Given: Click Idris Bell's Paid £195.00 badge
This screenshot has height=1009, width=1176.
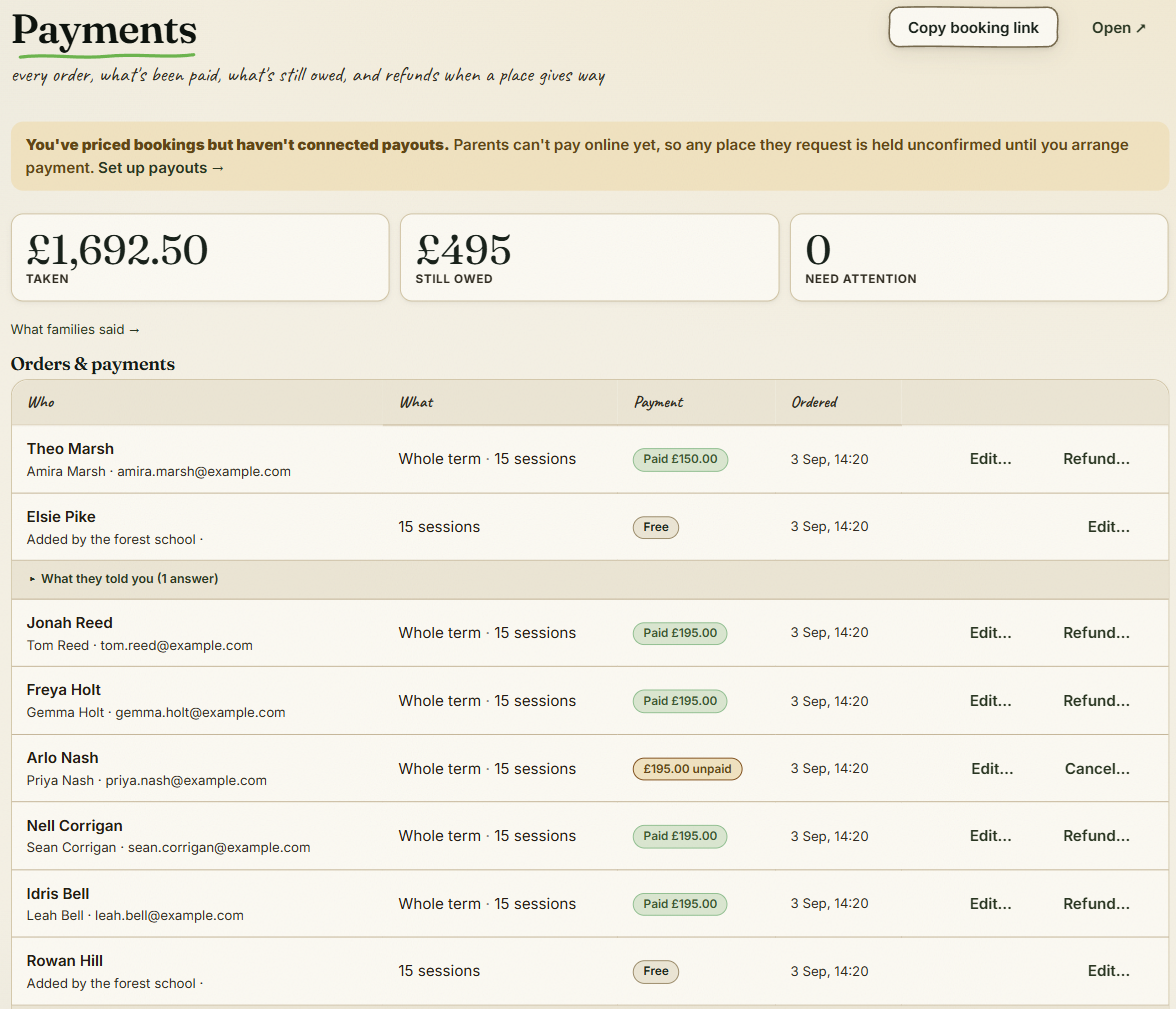Looking at the screenshot, I should (680, 904).
